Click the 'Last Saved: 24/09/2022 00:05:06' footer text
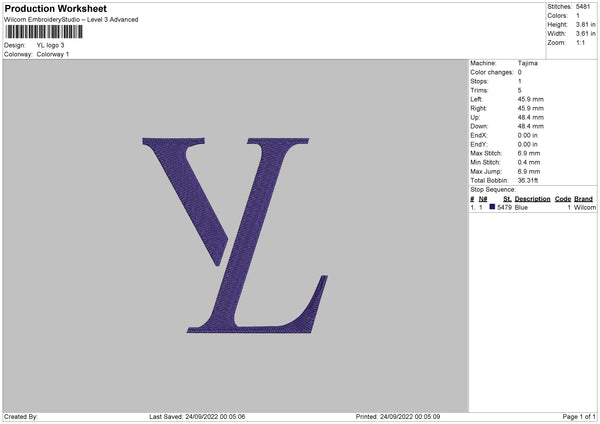Screen dimensions: 600x424 pyautogui.click(x=197, y=417)
